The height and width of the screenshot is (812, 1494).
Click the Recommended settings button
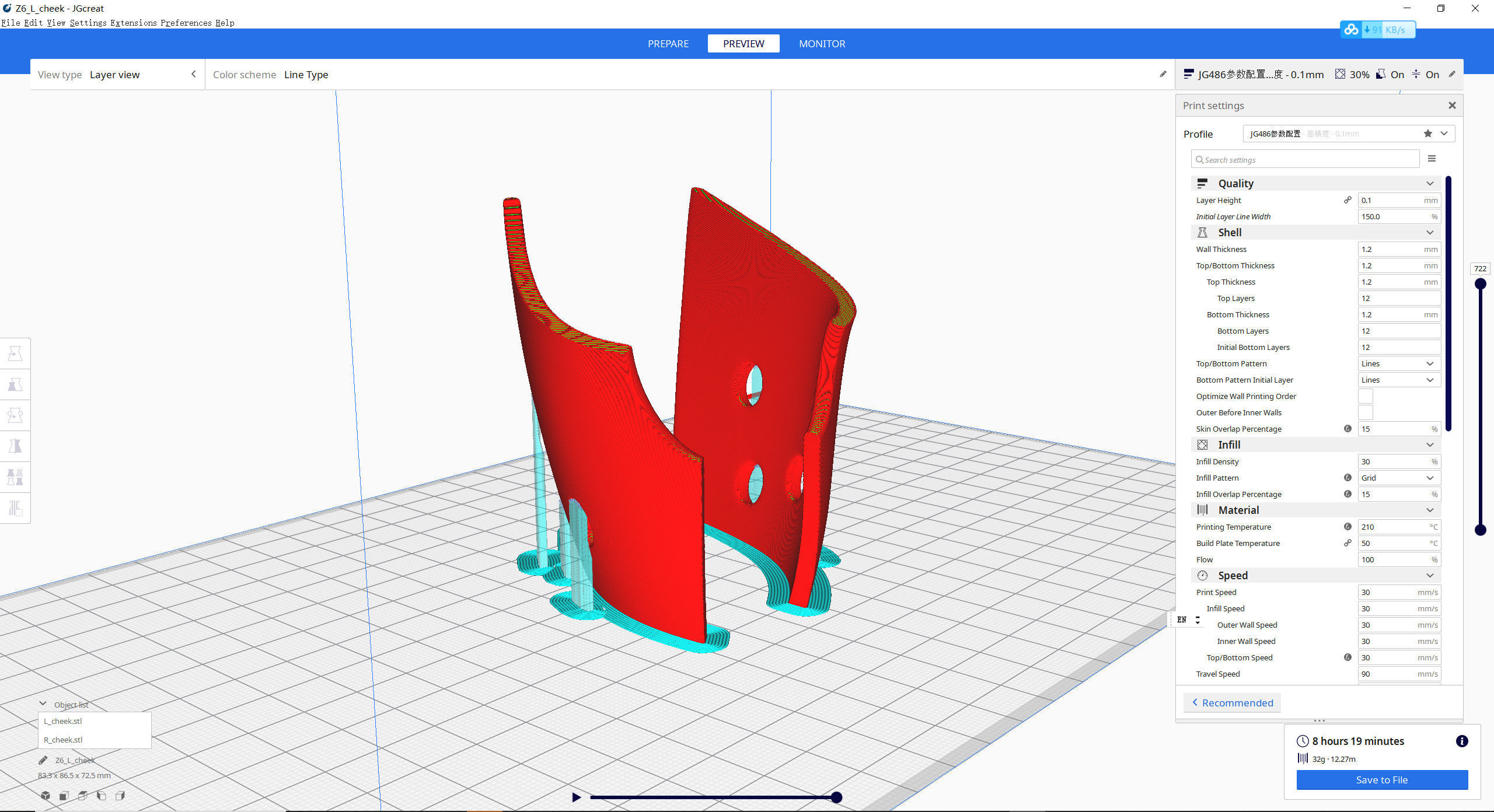click(1232, 703)
